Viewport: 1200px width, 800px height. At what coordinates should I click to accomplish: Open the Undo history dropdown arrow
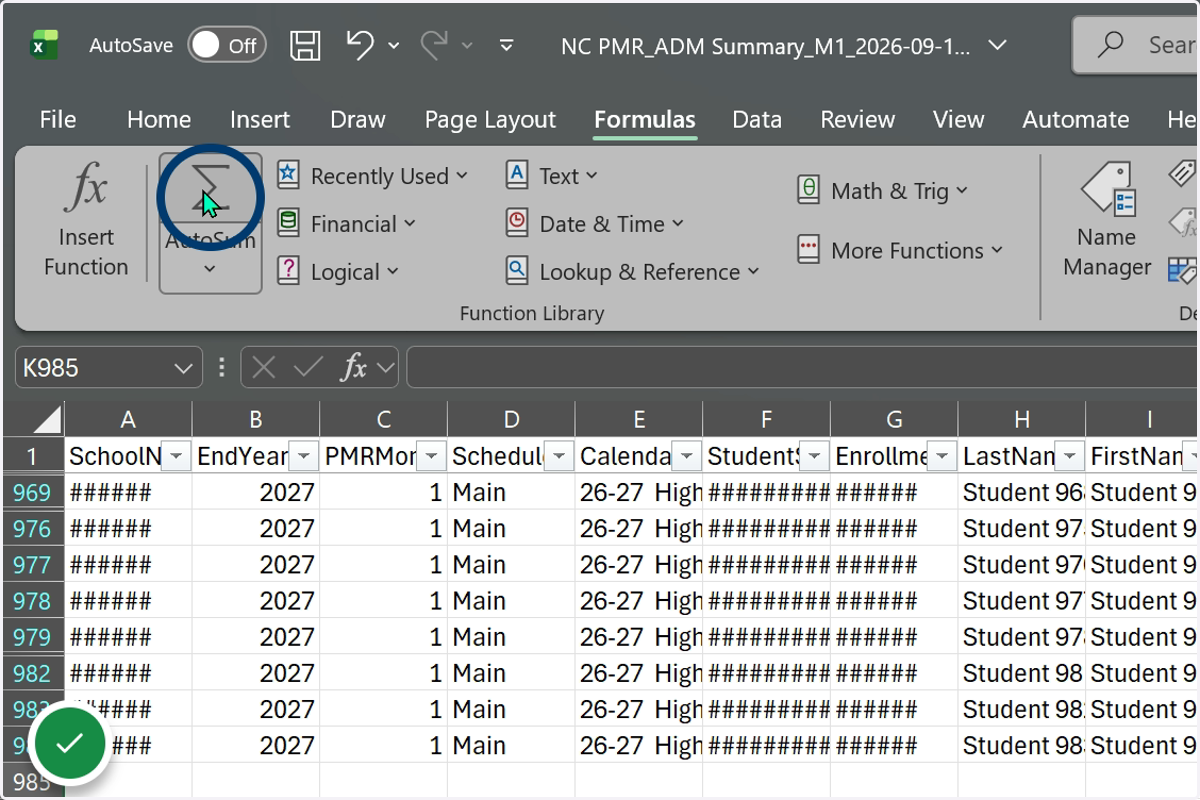393,46
